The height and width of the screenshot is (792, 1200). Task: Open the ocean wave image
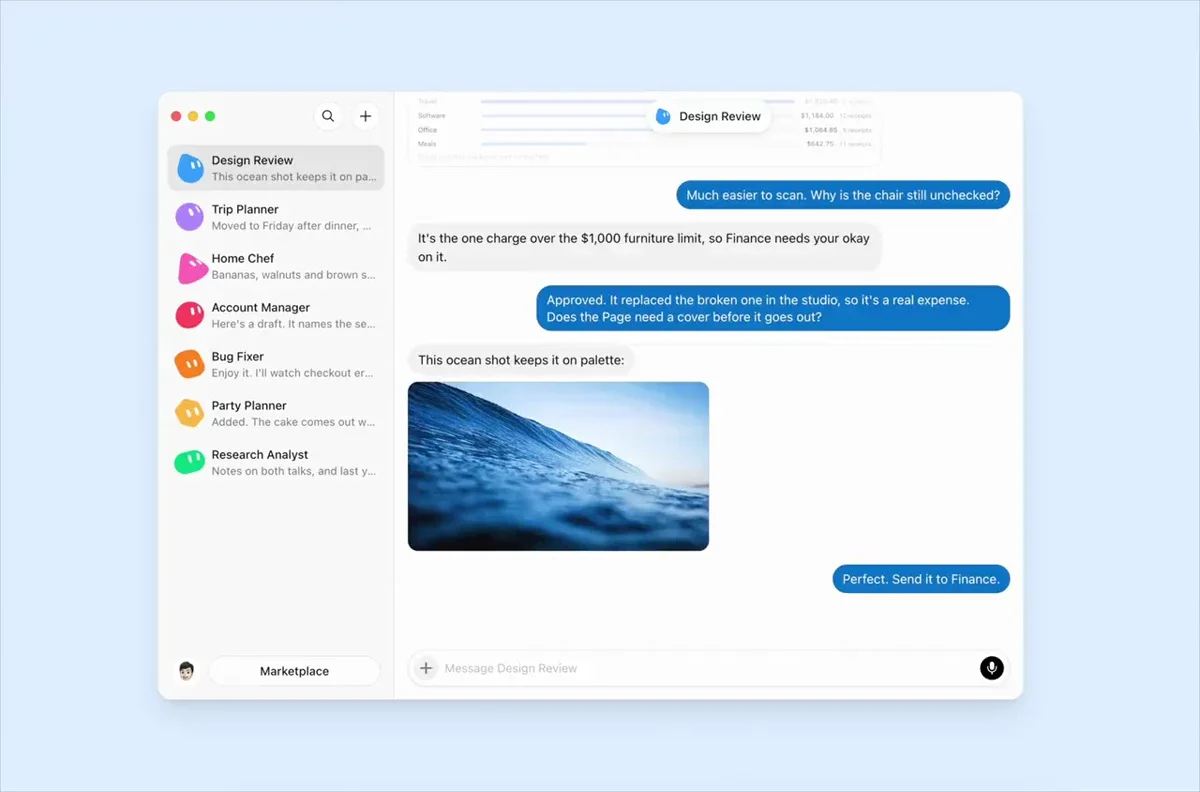(558, 466)
